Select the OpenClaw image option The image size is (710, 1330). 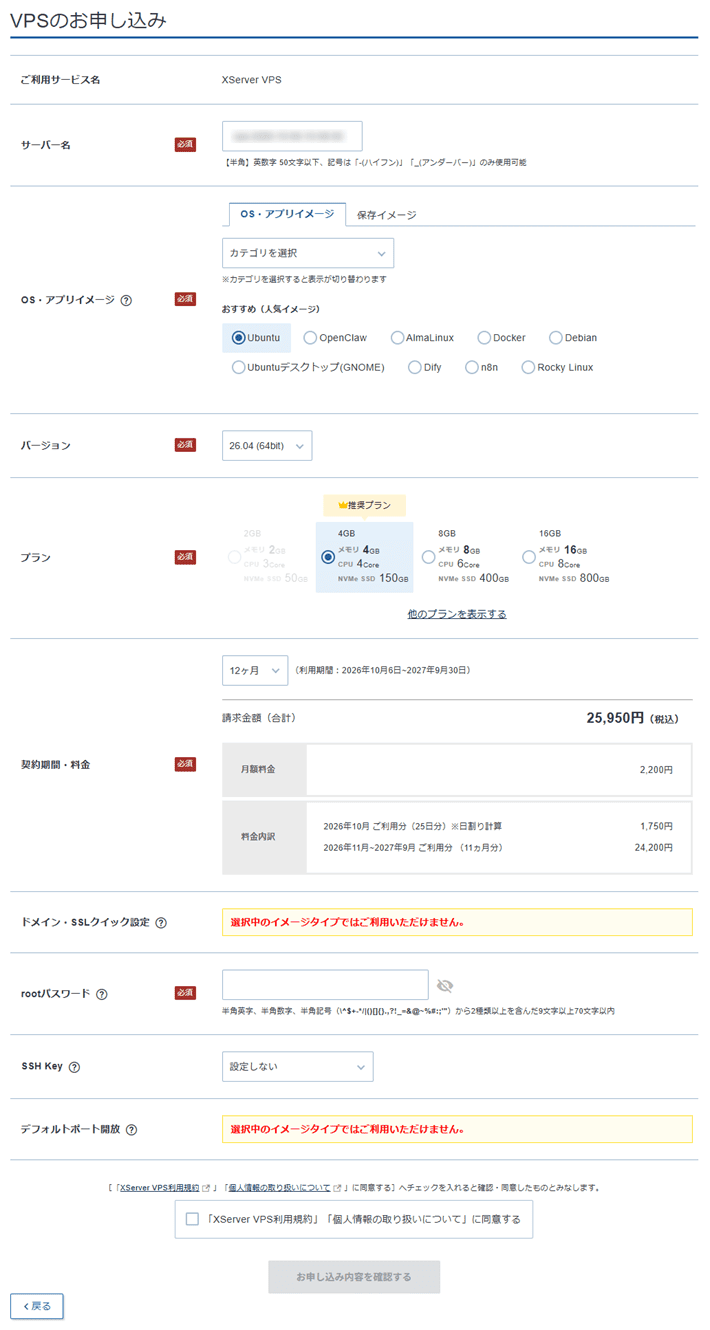[x=310, y=338]
